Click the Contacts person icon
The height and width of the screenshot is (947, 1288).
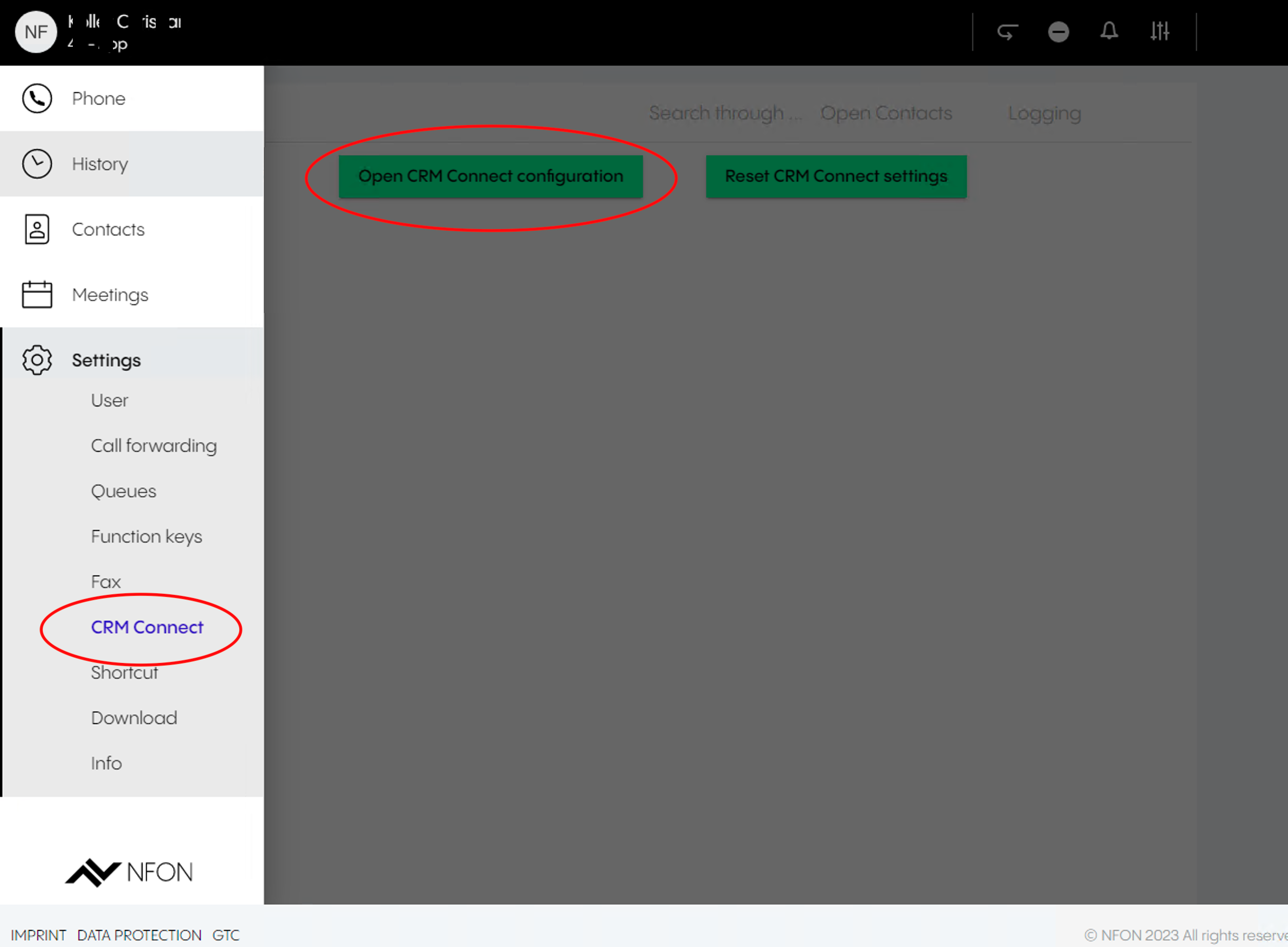click(x=37, y=229)
